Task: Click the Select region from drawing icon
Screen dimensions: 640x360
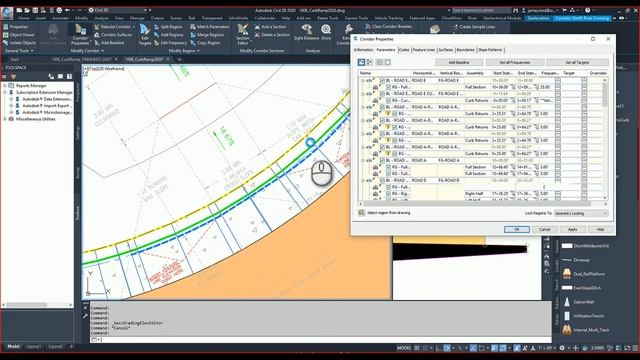Action: (x=361, y=213)
